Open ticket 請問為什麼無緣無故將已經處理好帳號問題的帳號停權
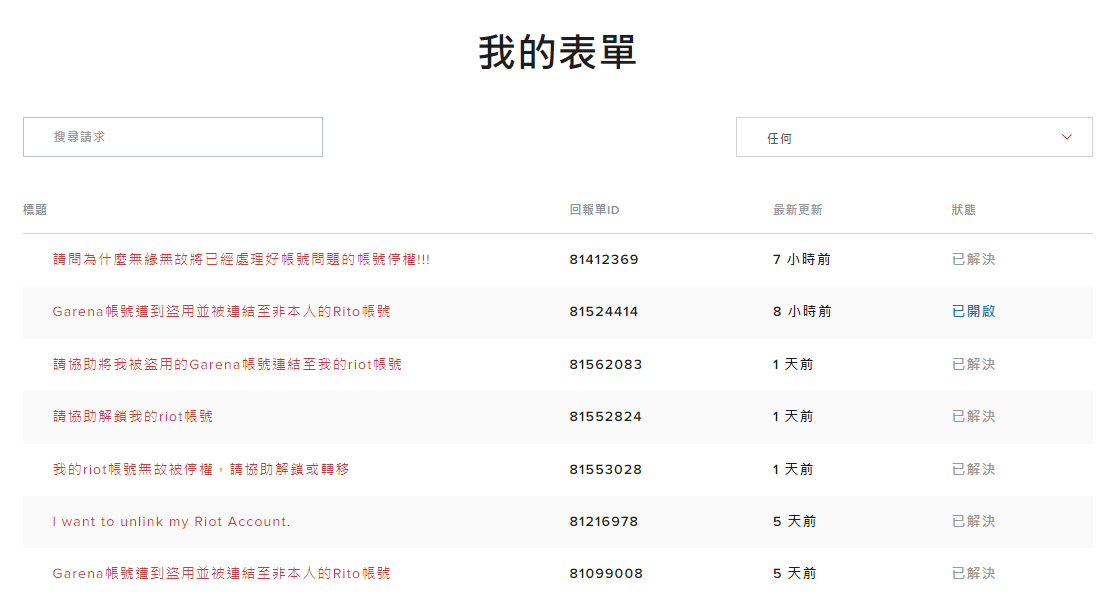 pos(241,259)
